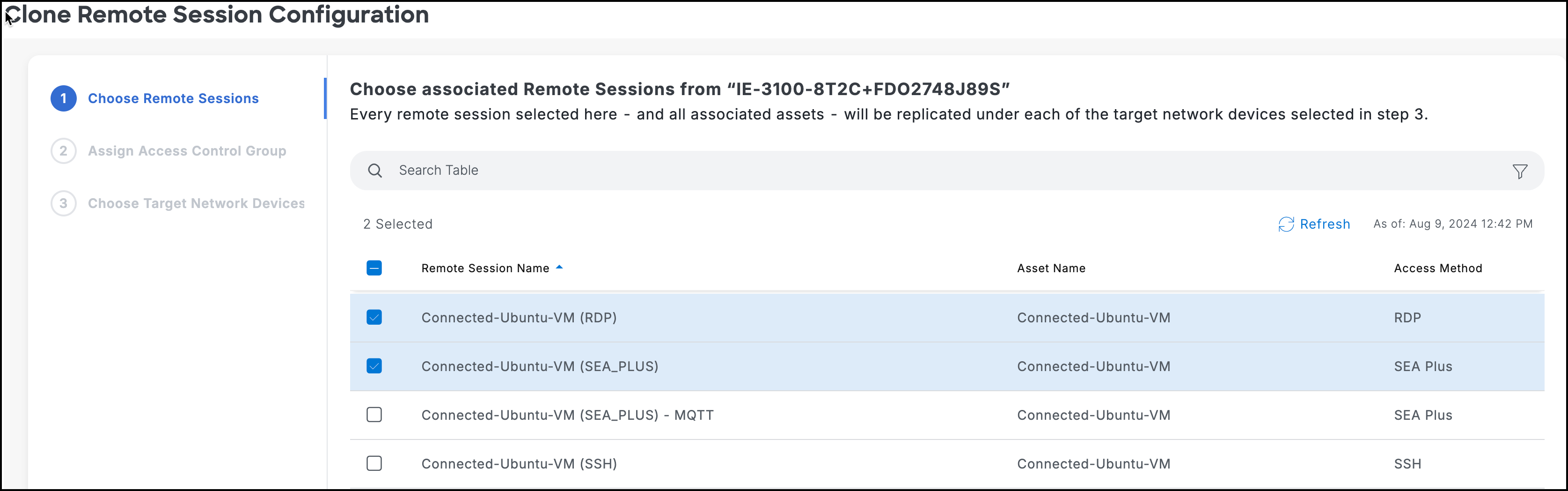The width and height of the screenshot is (1568, 491).
Task: Click the search magnifier icon in Search Table
Action: [375, 171]
